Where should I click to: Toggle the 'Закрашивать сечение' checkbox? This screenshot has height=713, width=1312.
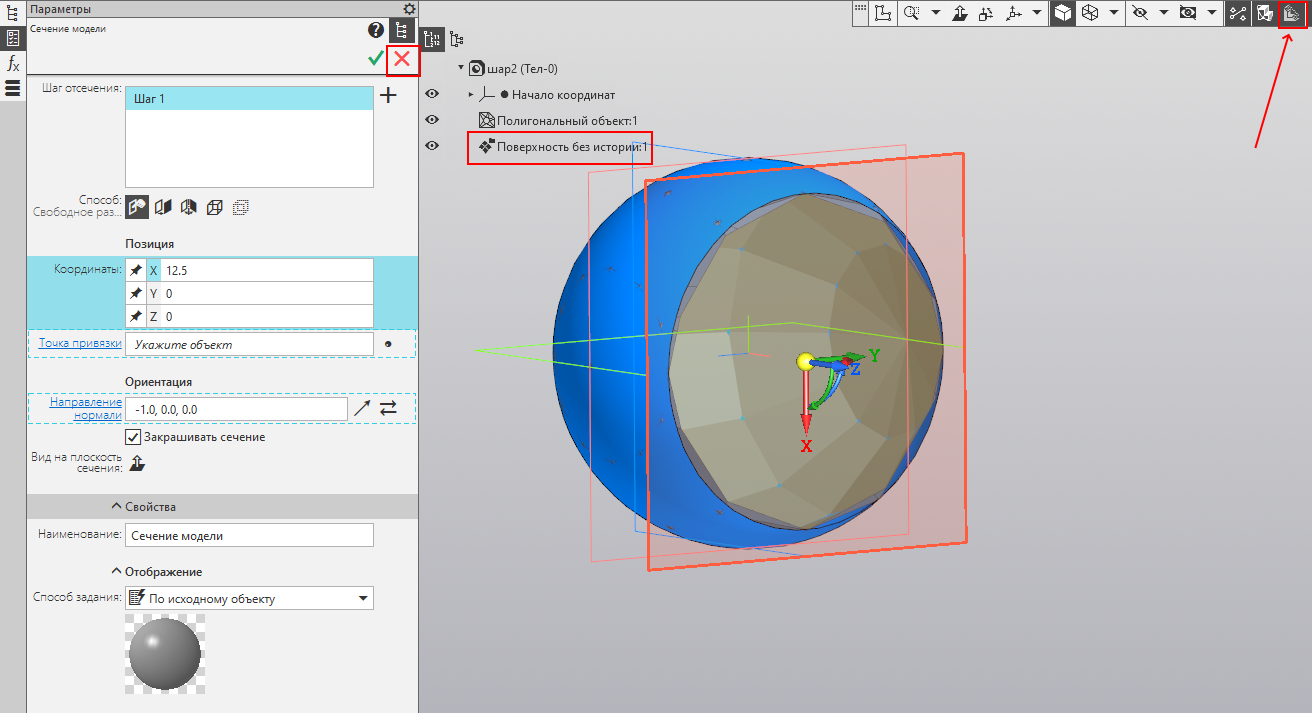[x=132, y=437]
